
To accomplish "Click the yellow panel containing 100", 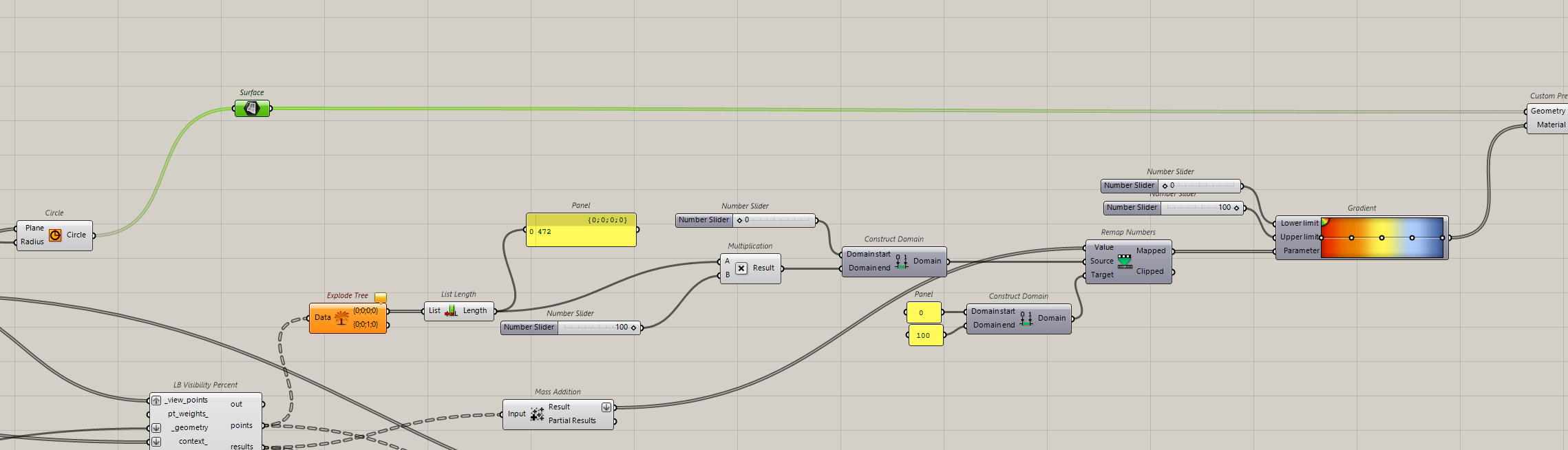I will (x=926, y=336).
